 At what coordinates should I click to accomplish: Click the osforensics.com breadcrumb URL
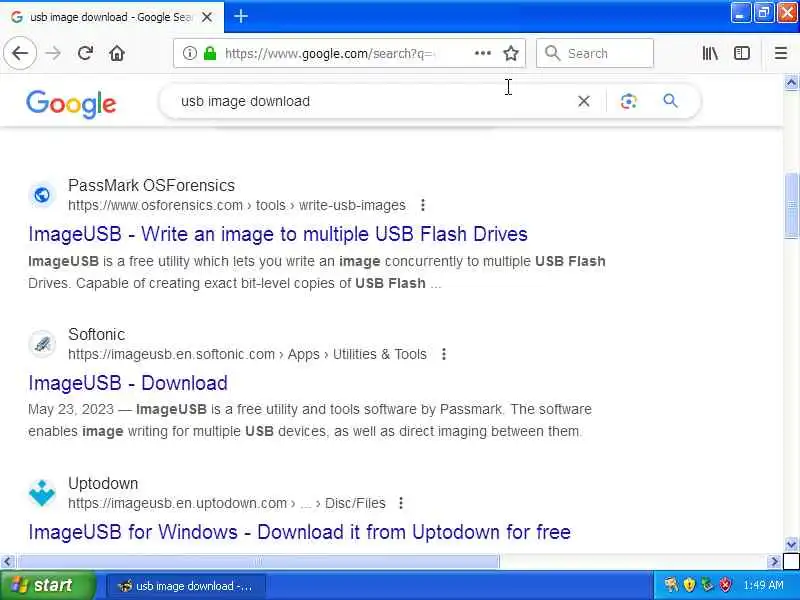click(x=237, y=205)
